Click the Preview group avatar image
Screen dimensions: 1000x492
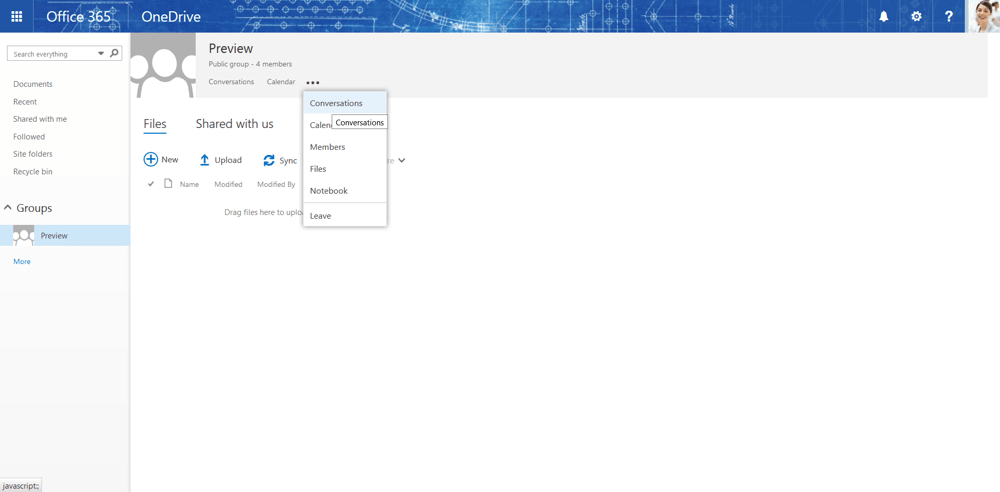(163, 65)
